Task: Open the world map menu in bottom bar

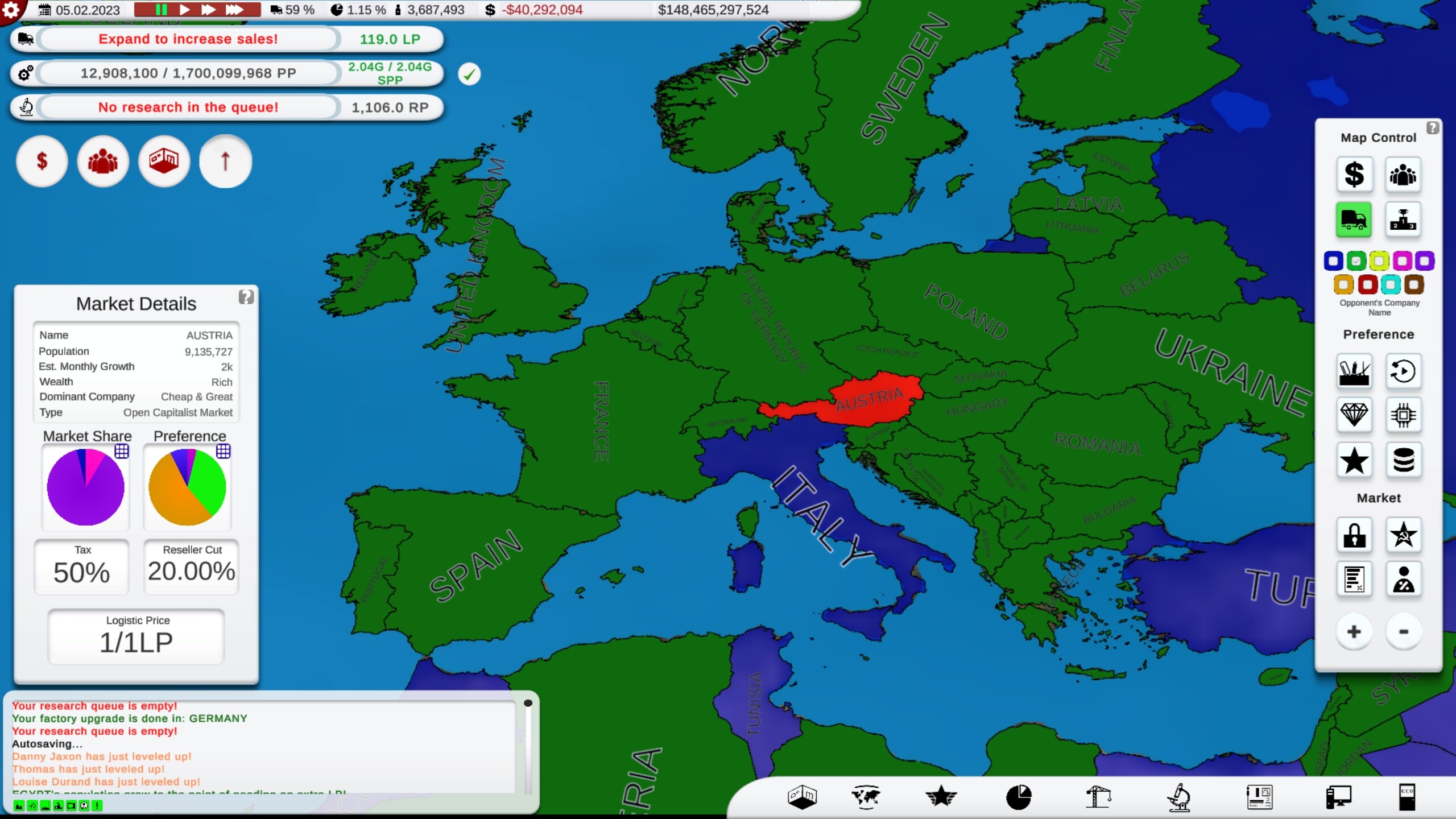Action: tap(866, 797)
